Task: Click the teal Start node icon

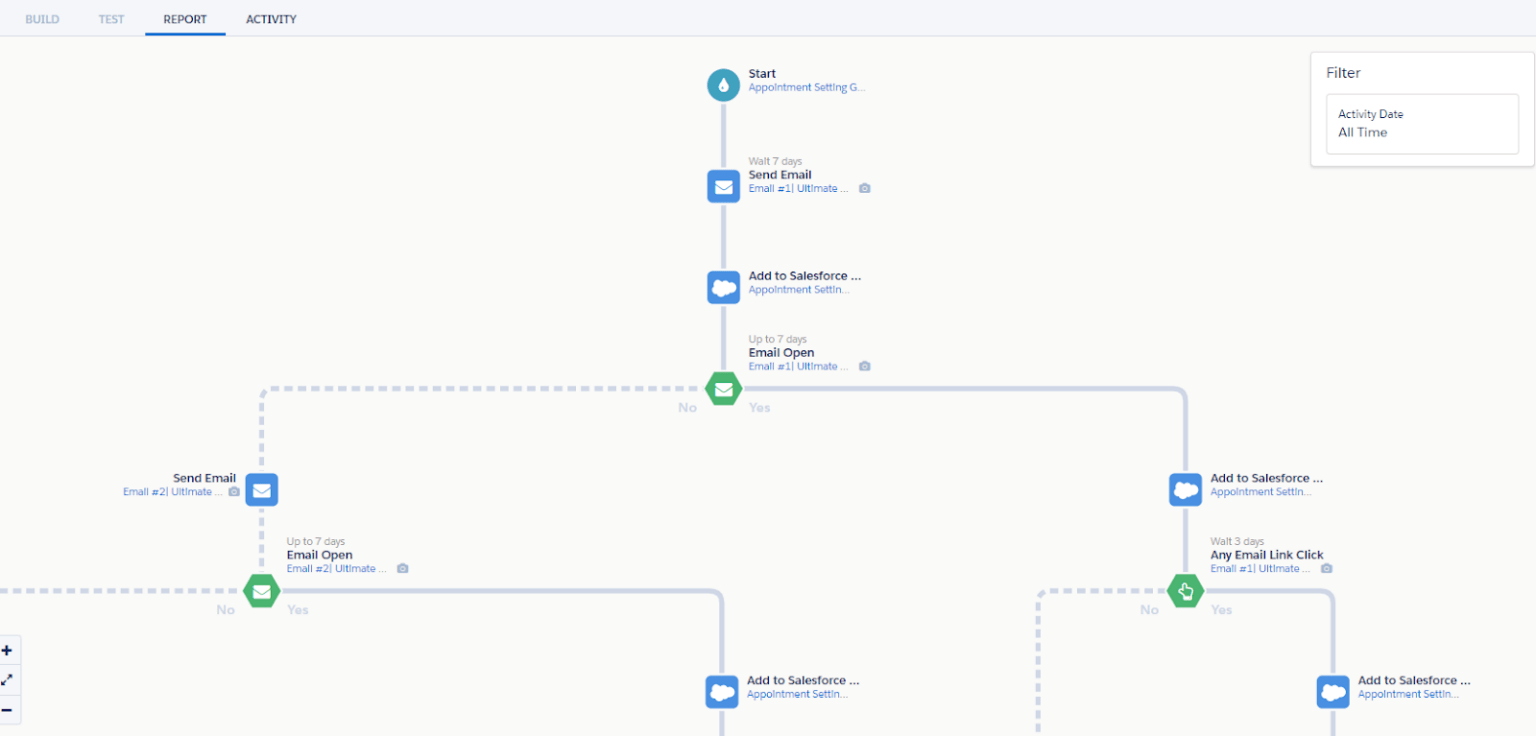Action: (x=723, y=85)
